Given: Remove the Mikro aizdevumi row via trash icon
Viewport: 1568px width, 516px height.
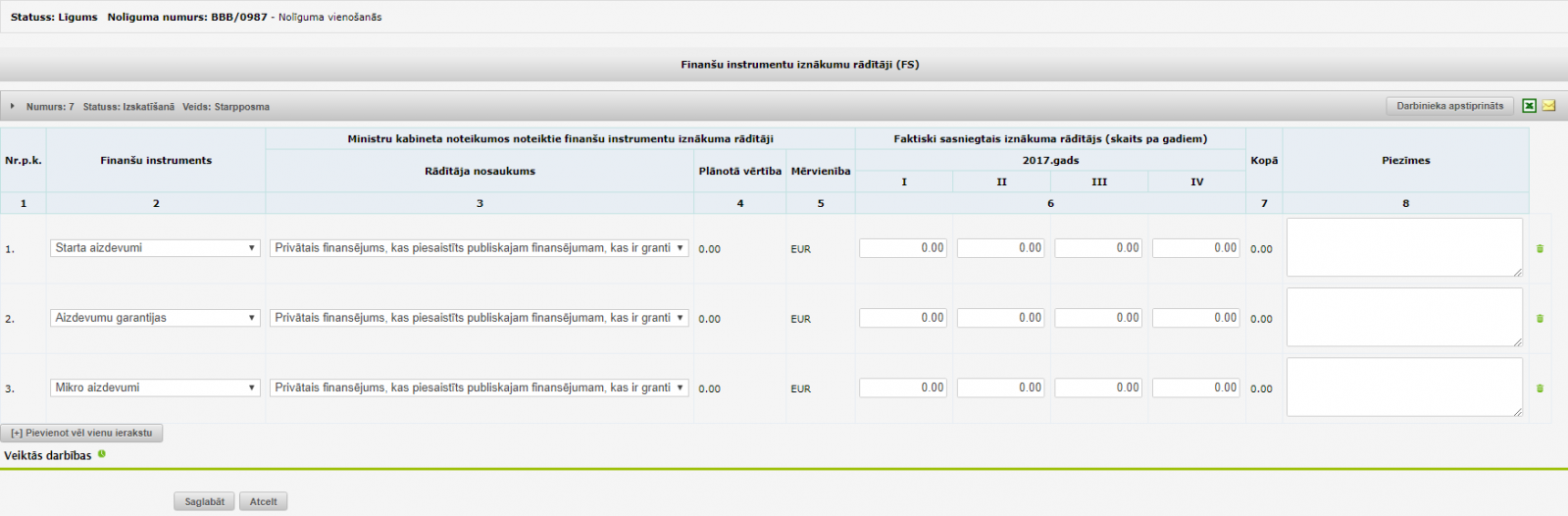Looking at the screenshot, I should click(x=1540, y=388).
